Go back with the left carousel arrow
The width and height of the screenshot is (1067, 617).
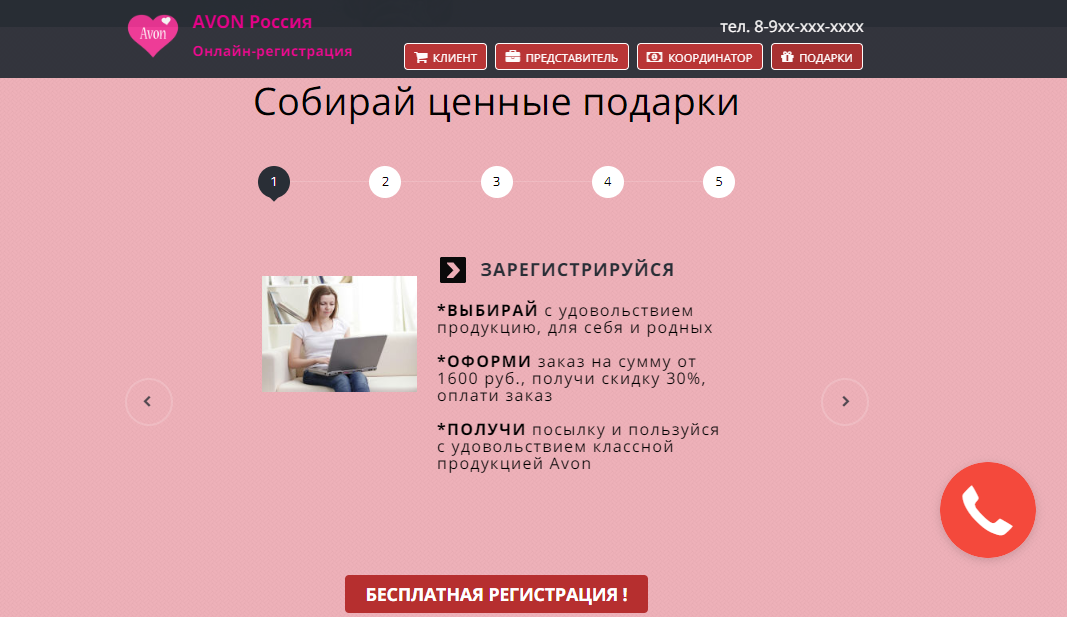tap(148, 401)
